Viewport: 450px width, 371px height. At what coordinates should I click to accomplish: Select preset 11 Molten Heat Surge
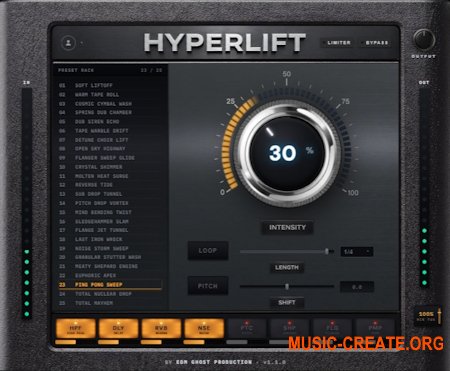tap(110, 176)
